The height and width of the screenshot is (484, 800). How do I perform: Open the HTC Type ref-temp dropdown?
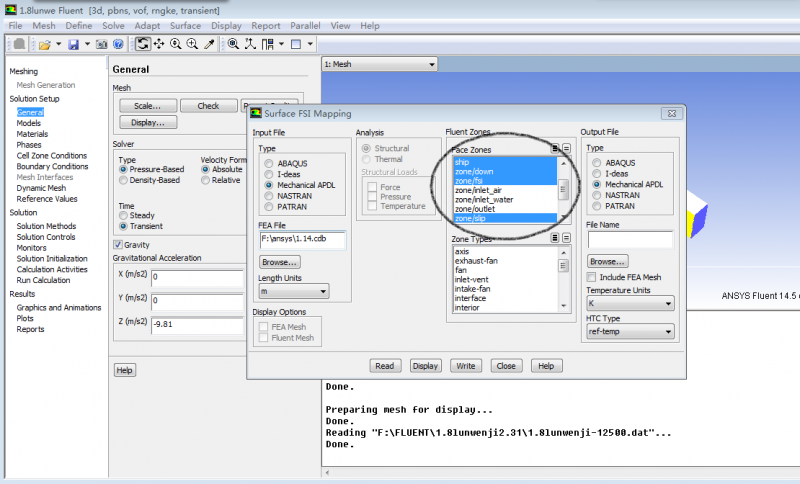630,332
